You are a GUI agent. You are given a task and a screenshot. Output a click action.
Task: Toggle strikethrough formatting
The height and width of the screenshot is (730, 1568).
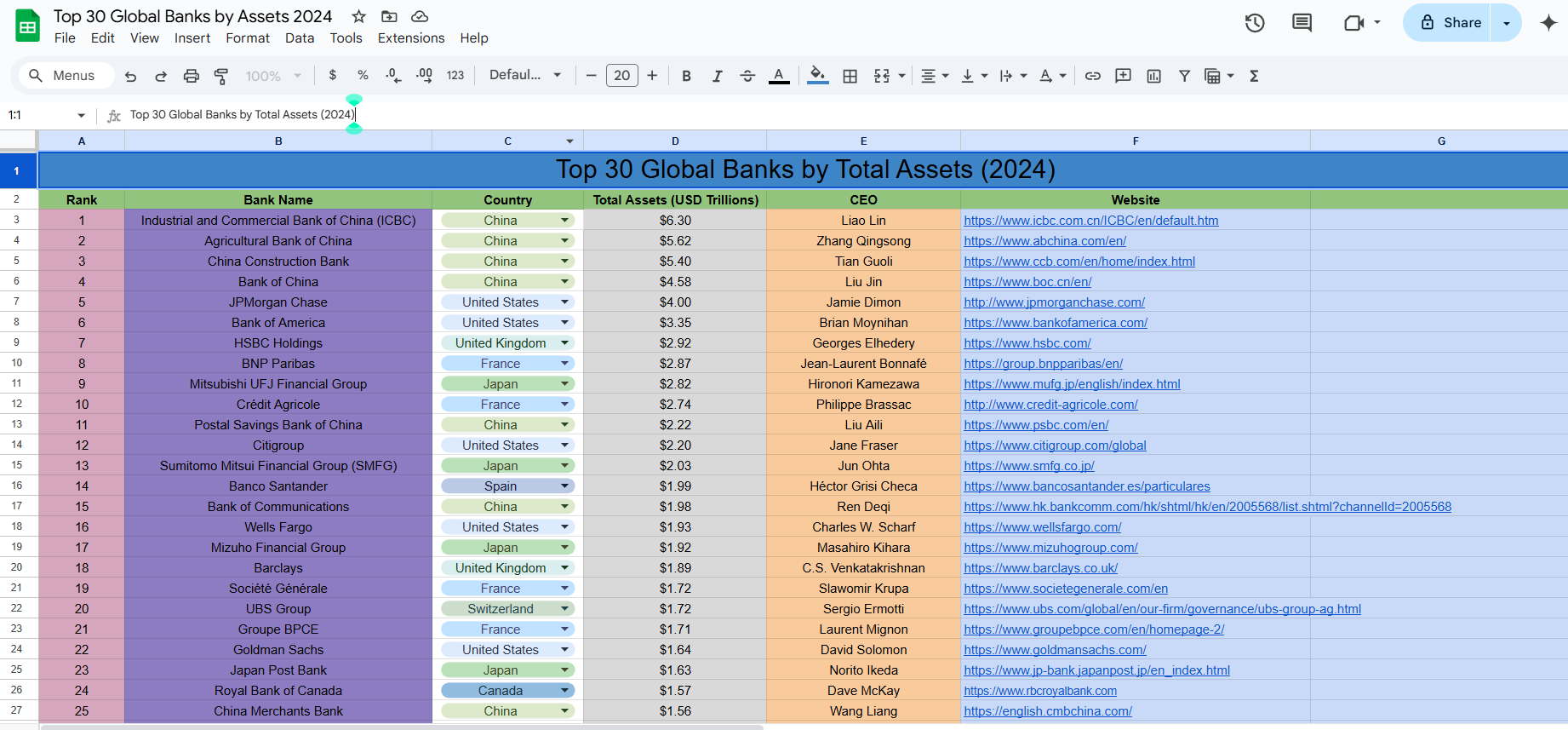[x=747, y=76]
